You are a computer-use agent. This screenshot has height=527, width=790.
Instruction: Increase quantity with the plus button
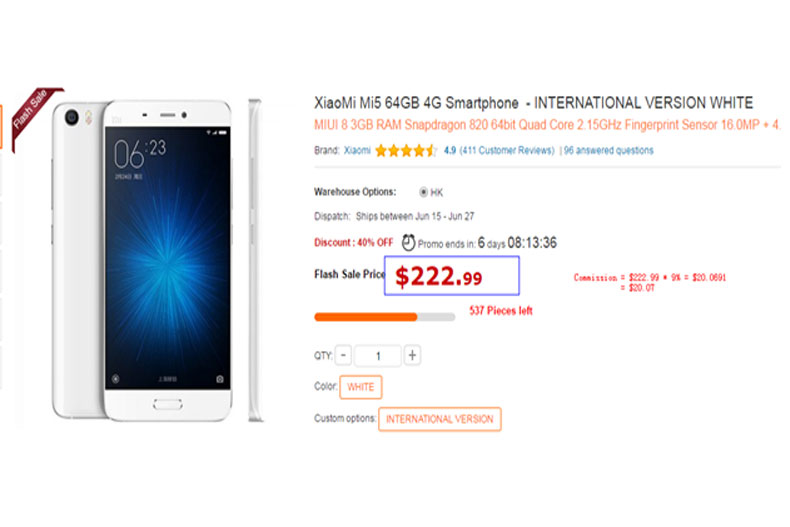point(412,355)
